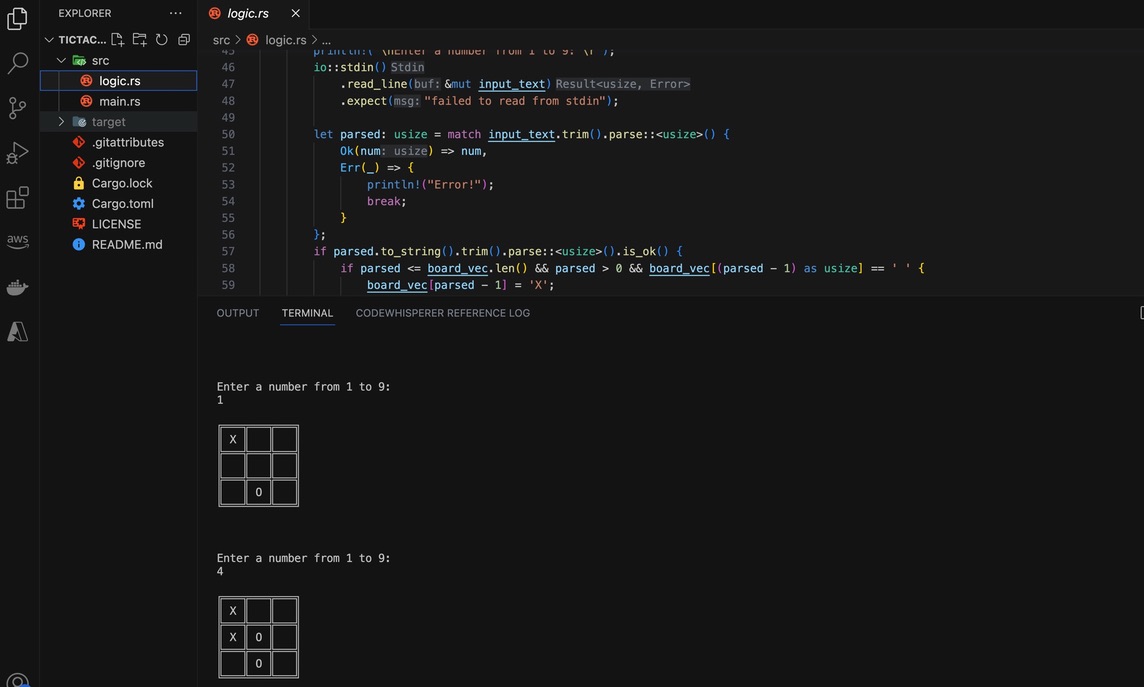Click the EXPLORER panel title
The width and height of the screenshot is (1144, 687).
(85, 13)
